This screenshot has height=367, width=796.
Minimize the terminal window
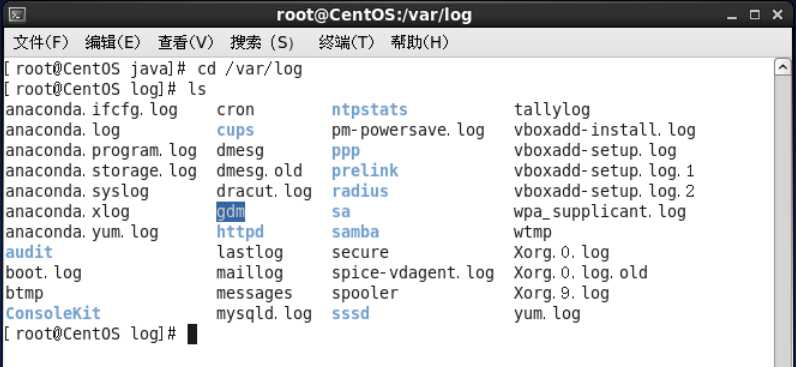[732, 17]
